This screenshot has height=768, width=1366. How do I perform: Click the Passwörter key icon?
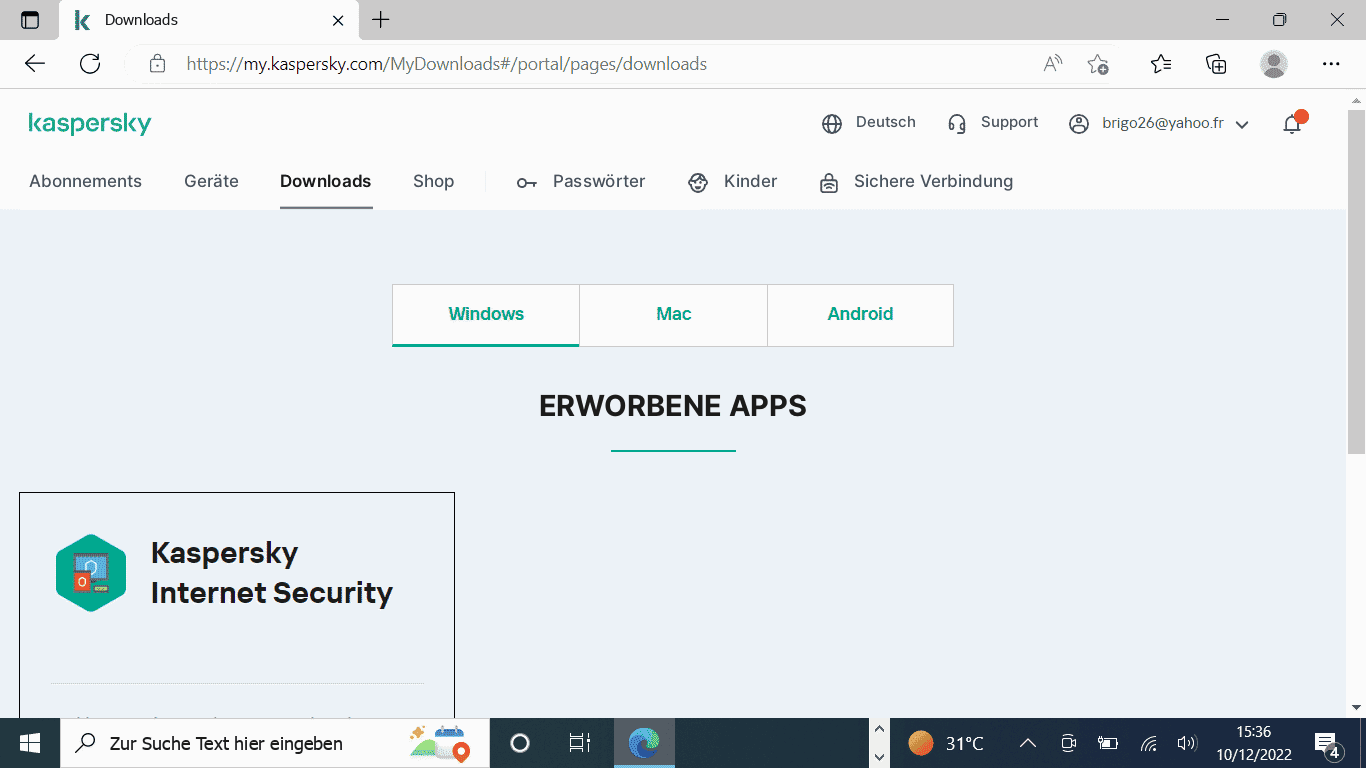coord(527,182)
